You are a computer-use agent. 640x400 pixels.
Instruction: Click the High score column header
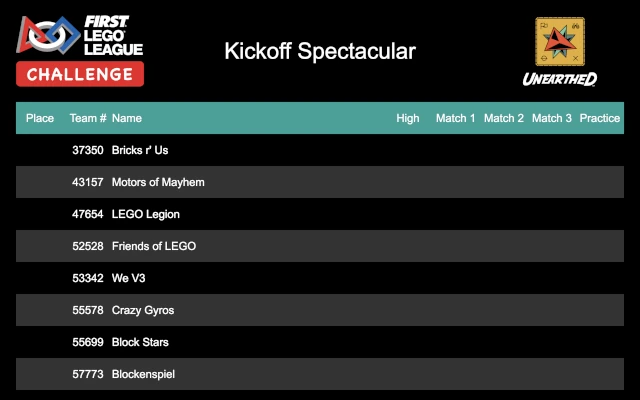[x=408, y=118]
